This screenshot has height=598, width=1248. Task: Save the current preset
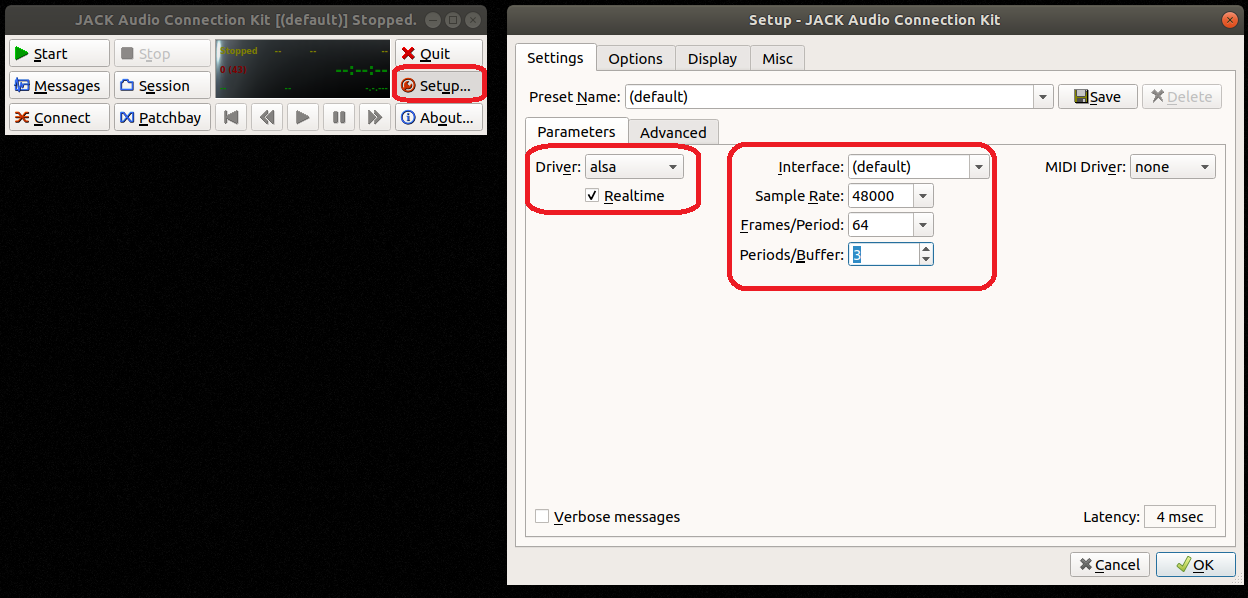(1097, 97)
